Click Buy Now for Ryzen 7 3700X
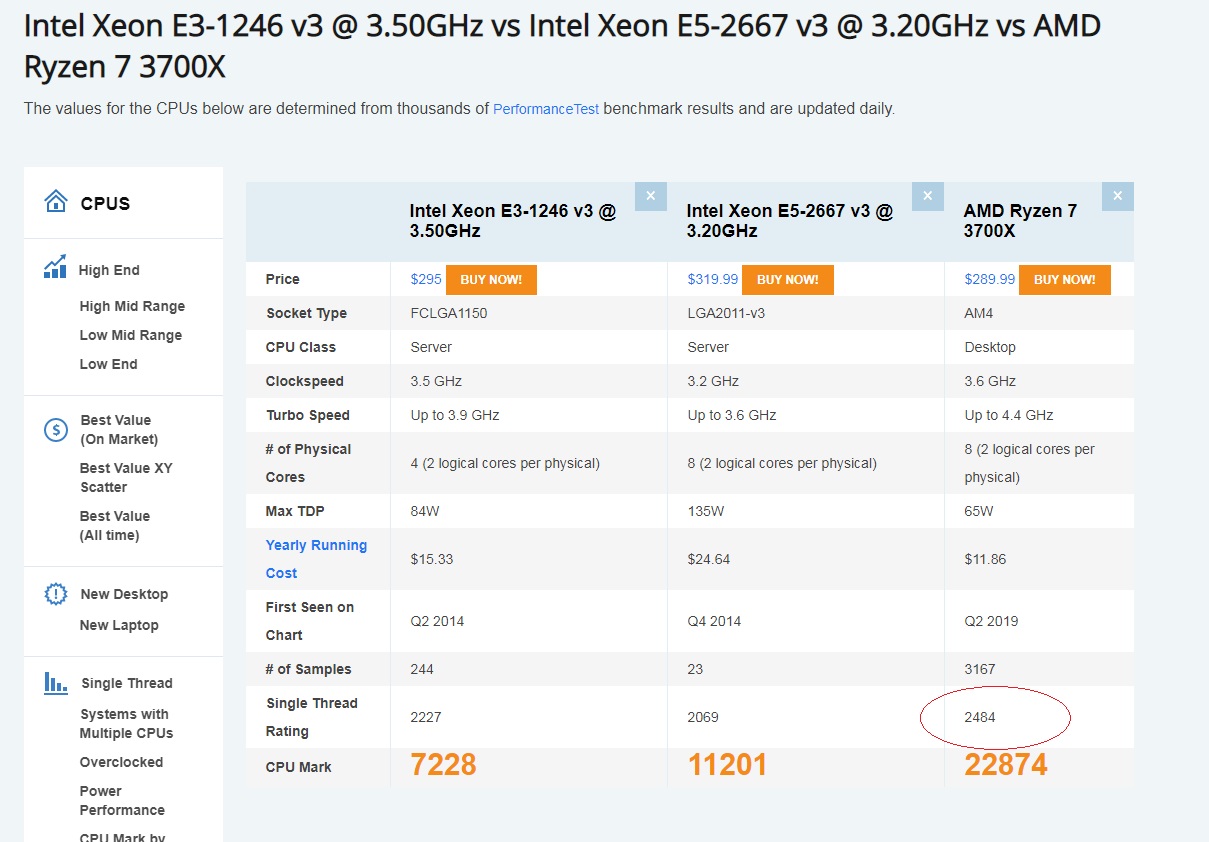The image size is (1209, 842). (1065, 280)
